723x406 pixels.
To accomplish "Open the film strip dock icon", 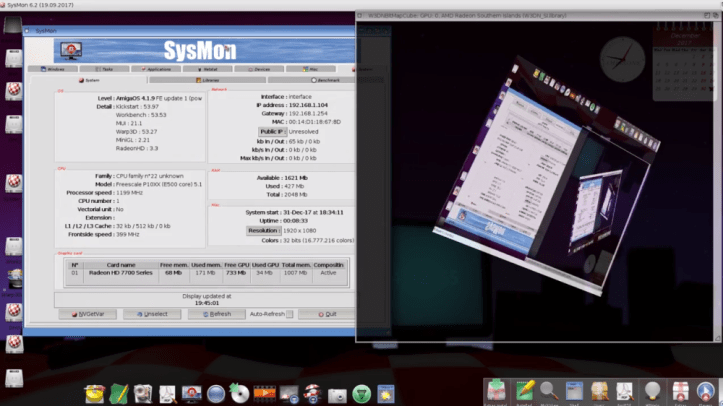I will (265, 394).
